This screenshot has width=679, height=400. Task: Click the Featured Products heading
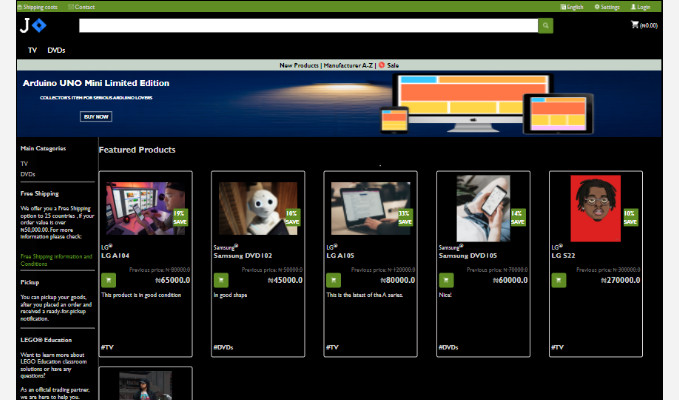pyautogui.click(x=137, y=150)
